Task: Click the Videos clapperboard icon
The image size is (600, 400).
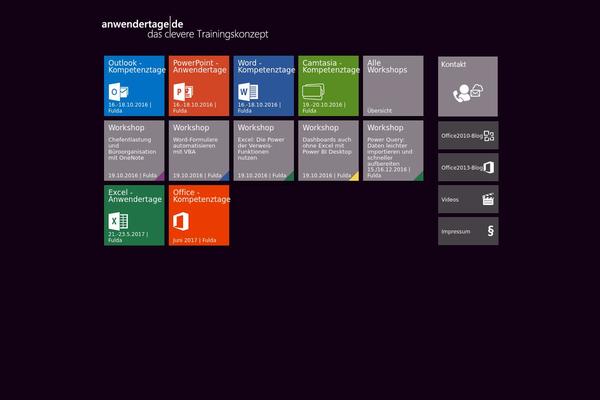Action: pos(488,199)
